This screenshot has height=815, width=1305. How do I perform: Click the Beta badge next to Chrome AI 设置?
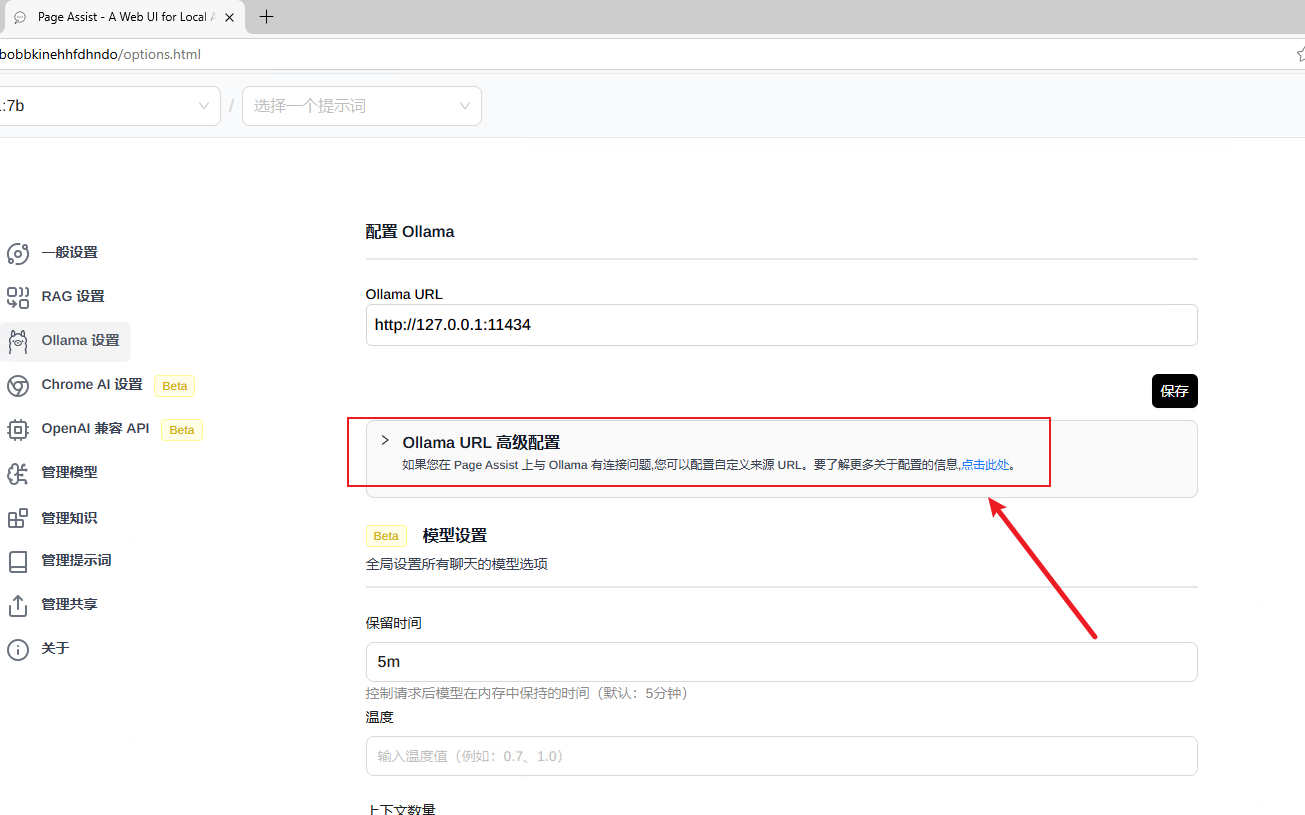175,386
